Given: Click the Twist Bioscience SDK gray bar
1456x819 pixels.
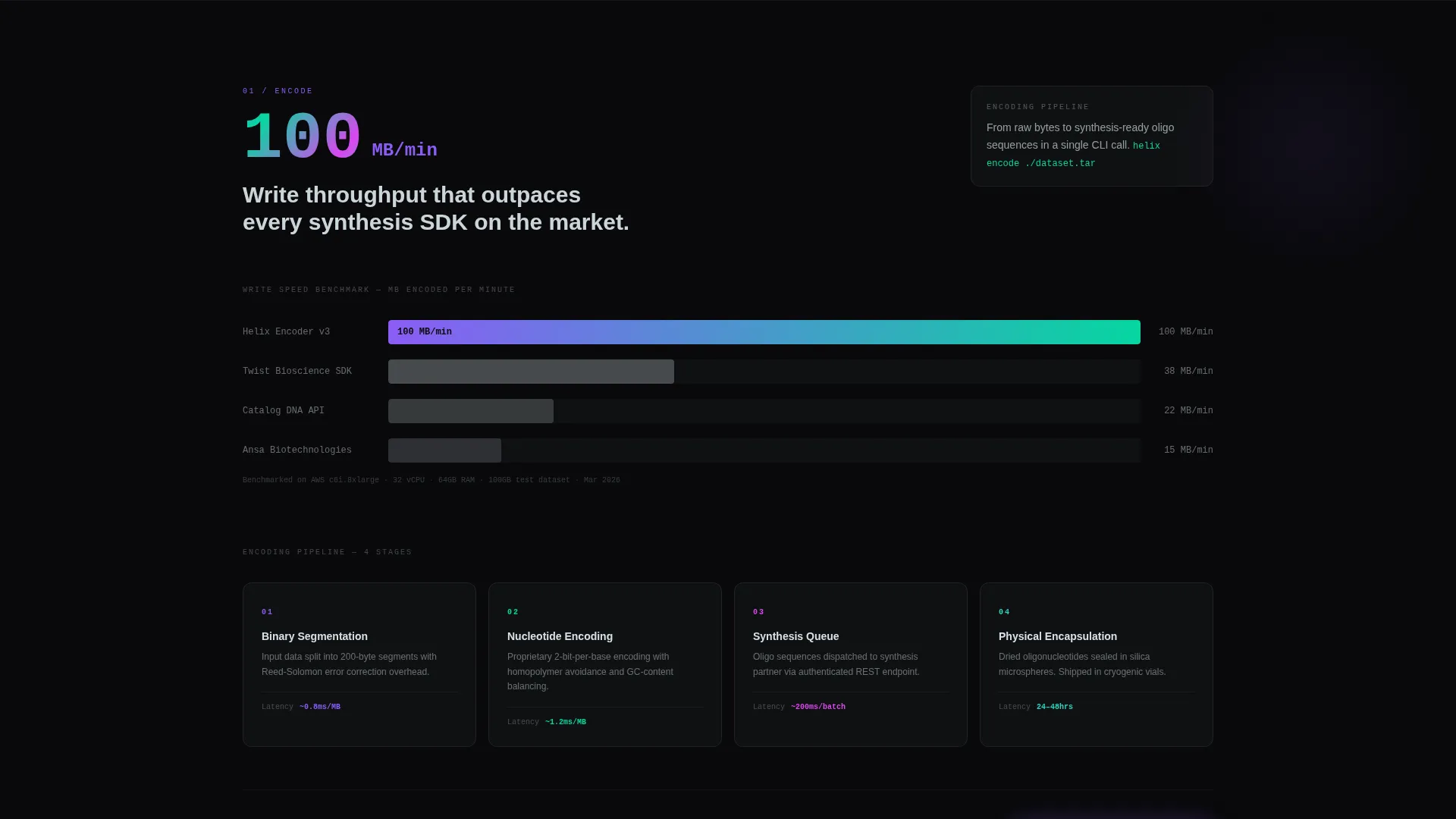Looking at the screenshot, I should pyautogui.click(x=531, y=372).
